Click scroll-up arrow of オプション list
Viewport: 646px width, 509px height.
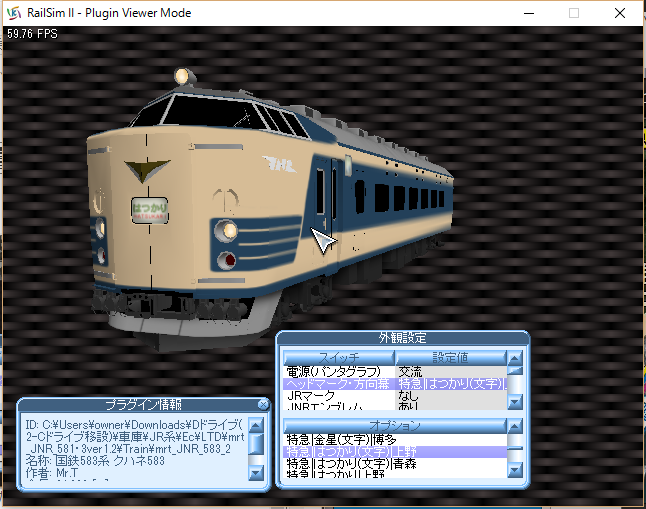tap(515, 426)
